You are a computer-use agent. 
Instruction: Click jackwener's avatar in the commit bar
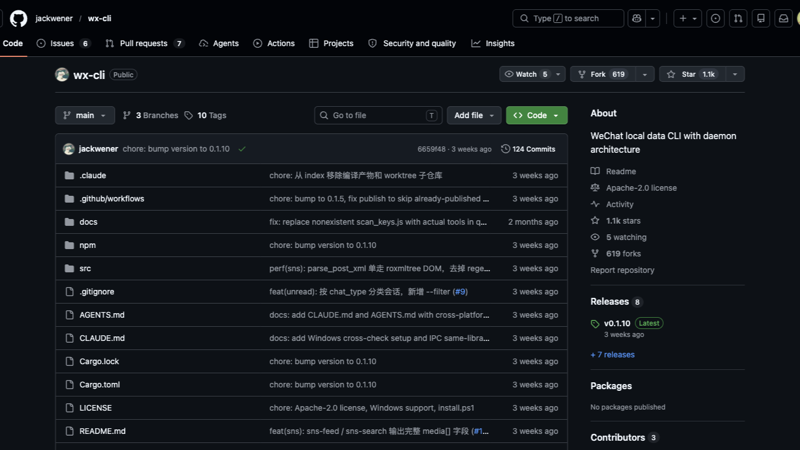click(x=69, y=149)
